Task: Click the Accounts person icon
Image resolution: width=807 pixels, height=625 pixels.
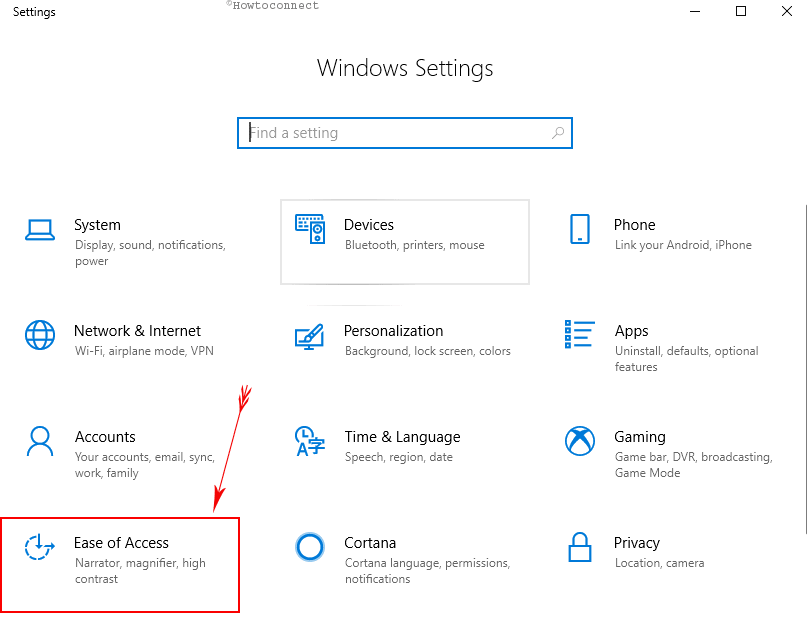Action: [x=40, y=441]
